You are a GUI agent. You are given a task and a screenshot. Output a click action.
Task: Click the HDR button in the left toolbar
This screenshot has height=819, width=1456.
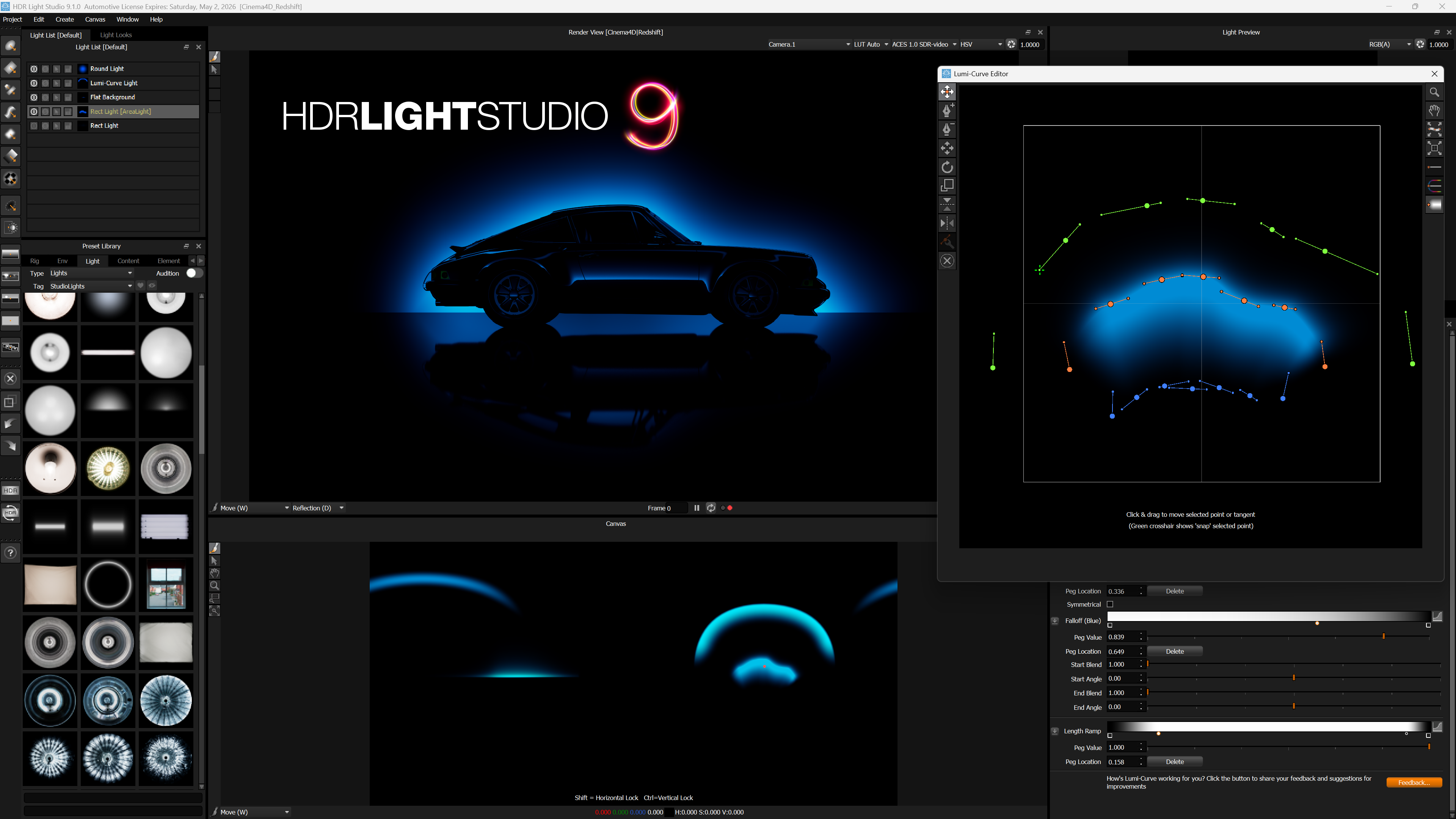(11, 491)
